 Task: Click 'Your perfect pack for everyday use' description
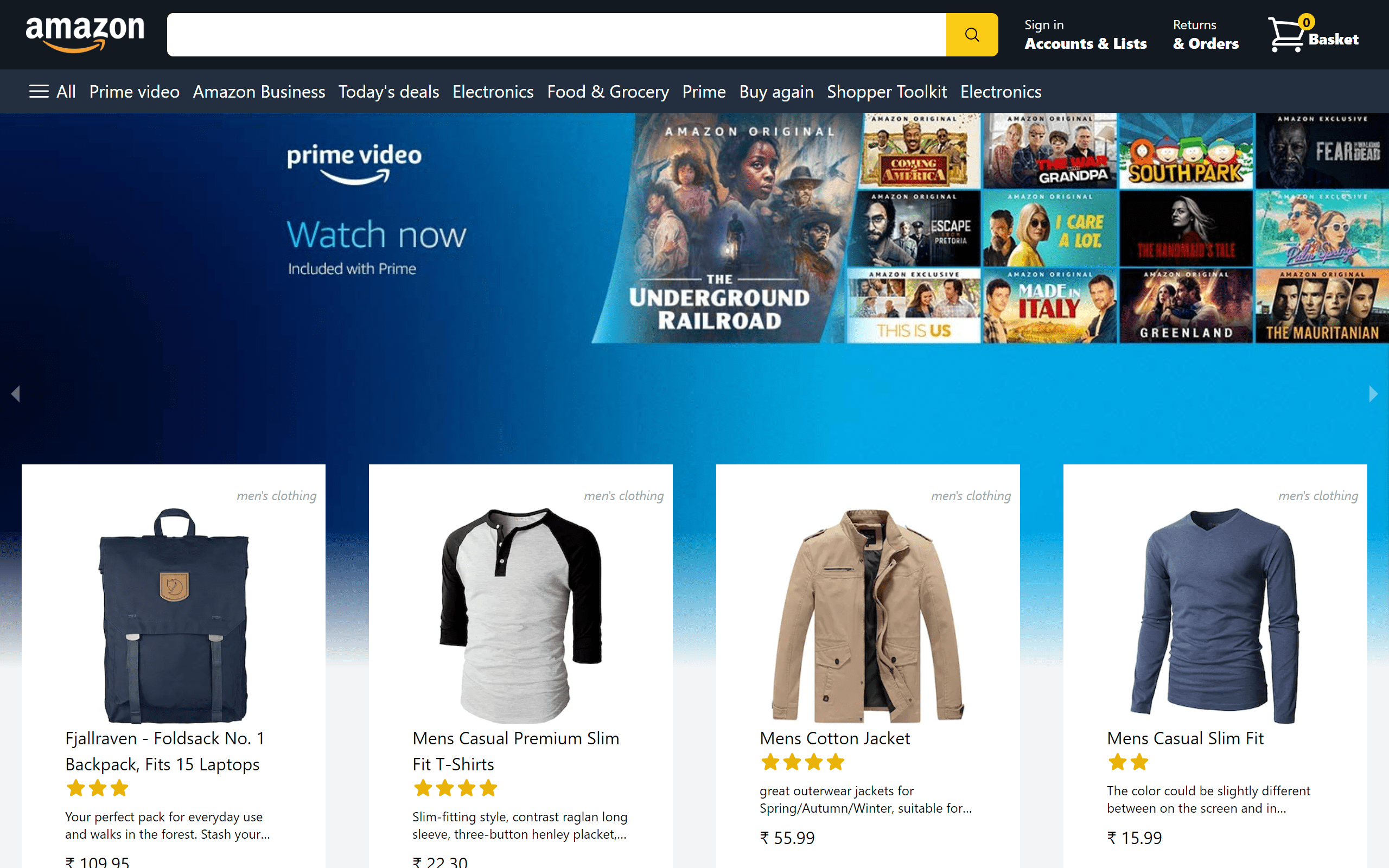[168, 826]
